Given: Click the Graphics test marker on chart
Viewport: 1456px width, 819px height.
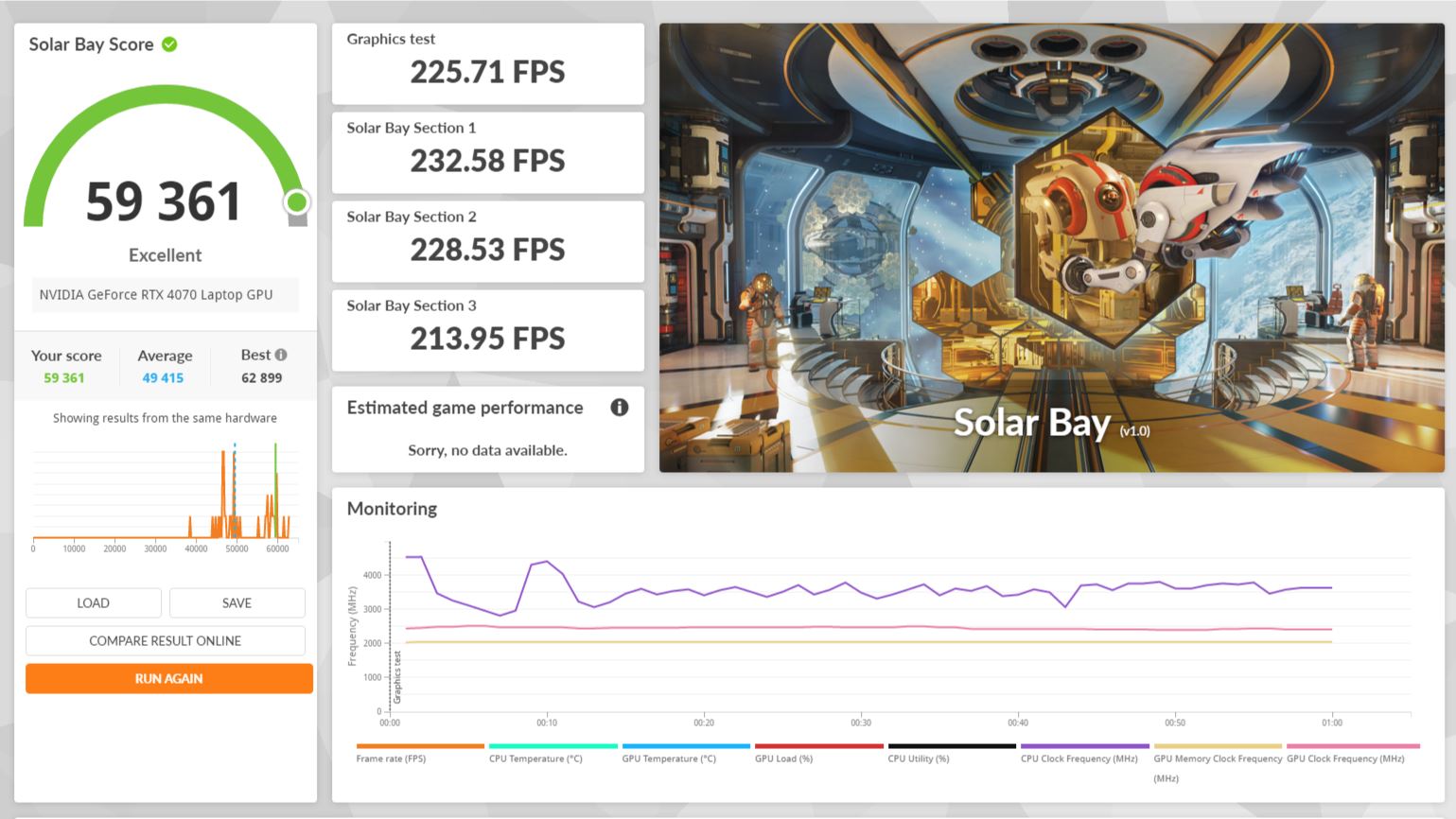Looking at the screenshot, I should [x=397, y=676].
